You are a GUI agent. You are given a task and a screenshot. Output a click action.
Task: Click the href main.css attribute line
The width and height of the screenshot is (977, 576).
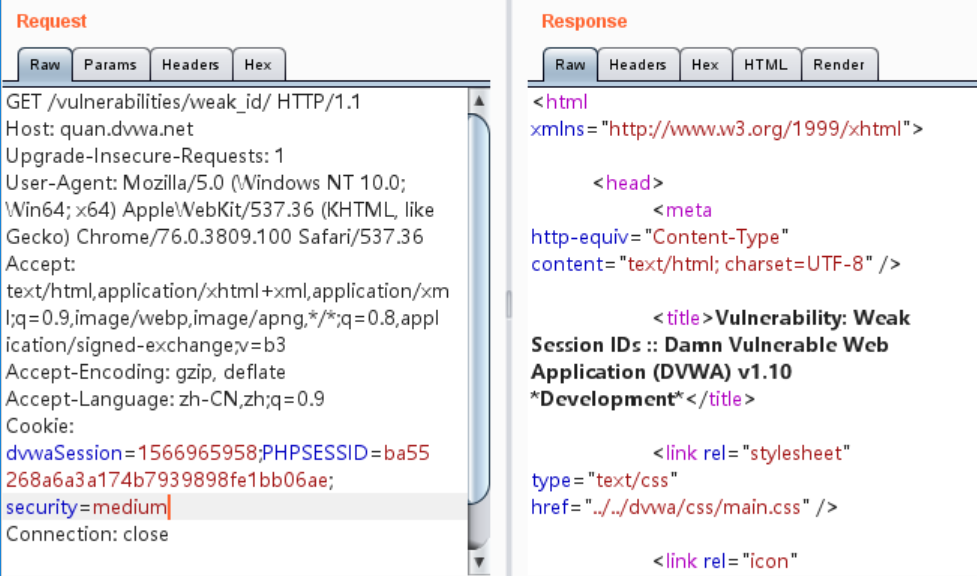(x=684, y=507)
